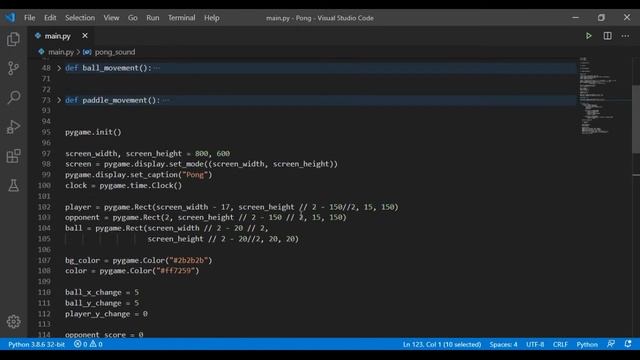This screenshot has height=360, width=640.
Task: Change end of line sequence CRLF
Action: (x=560, y=344)
